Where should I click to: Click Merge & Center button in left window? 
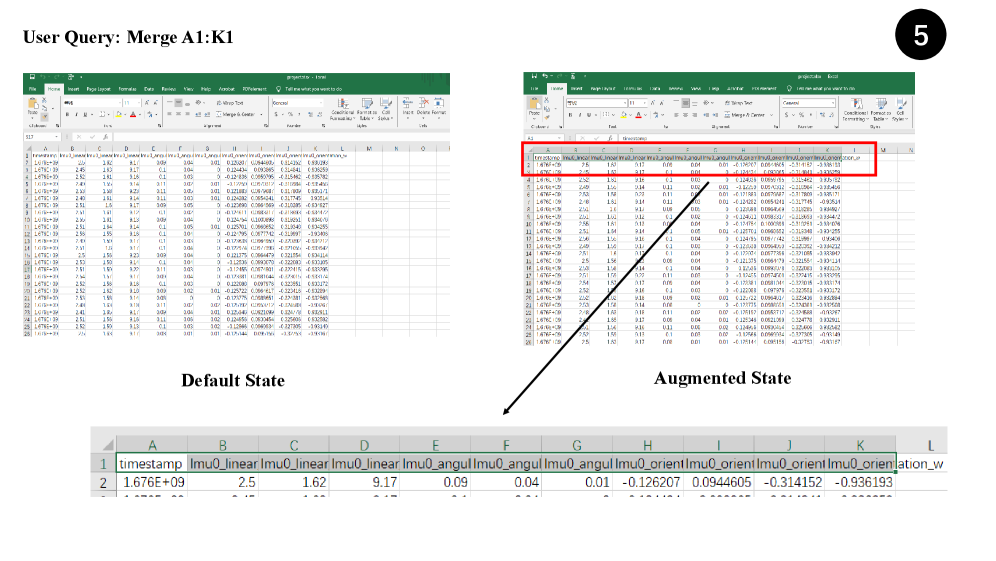233,114
